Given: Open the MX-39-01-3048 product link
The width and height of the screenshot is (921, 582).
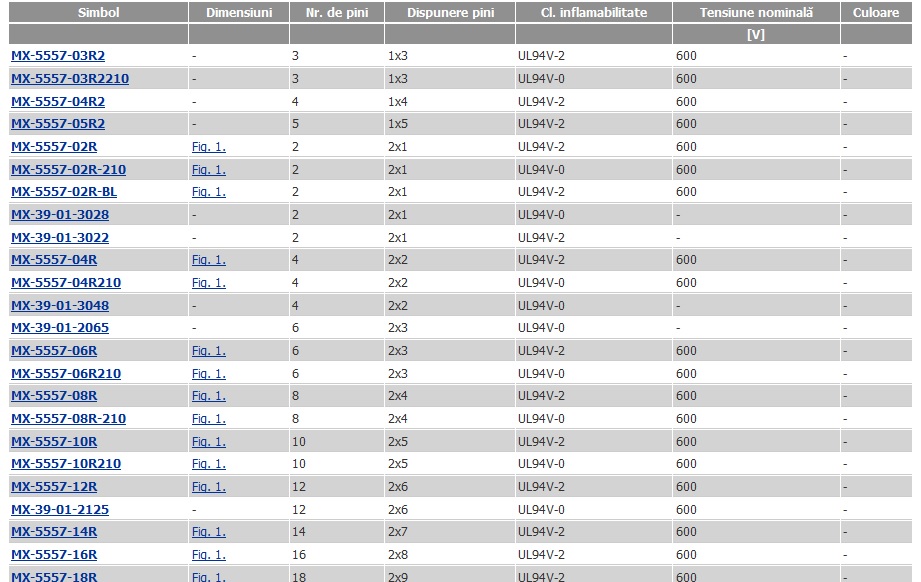Looking at the screenshot, I should [x=60, y=306].
